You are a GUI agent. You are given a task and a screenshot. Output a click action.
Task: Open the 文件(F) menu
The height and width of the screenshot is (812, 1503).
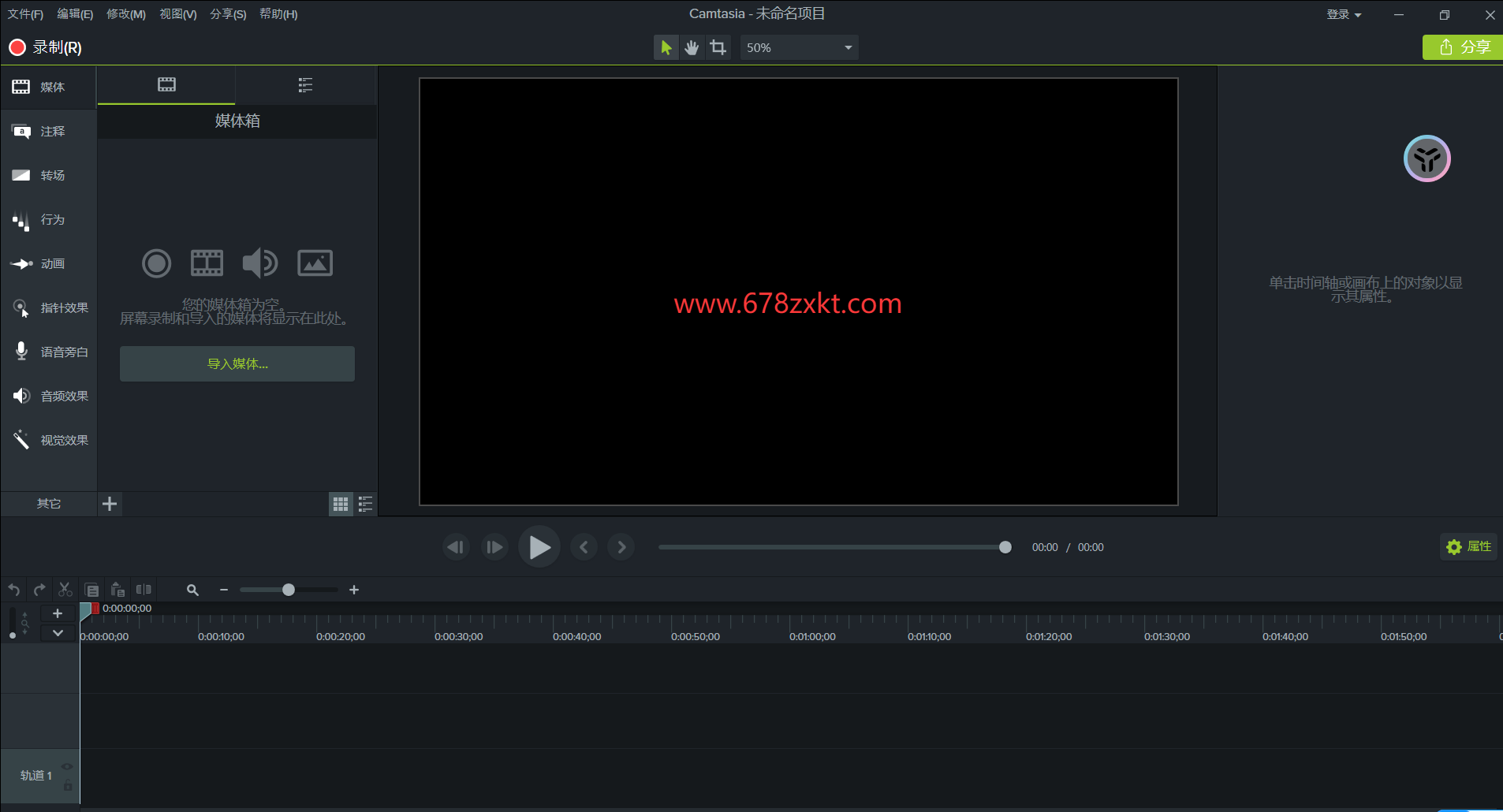pos(25,14)
